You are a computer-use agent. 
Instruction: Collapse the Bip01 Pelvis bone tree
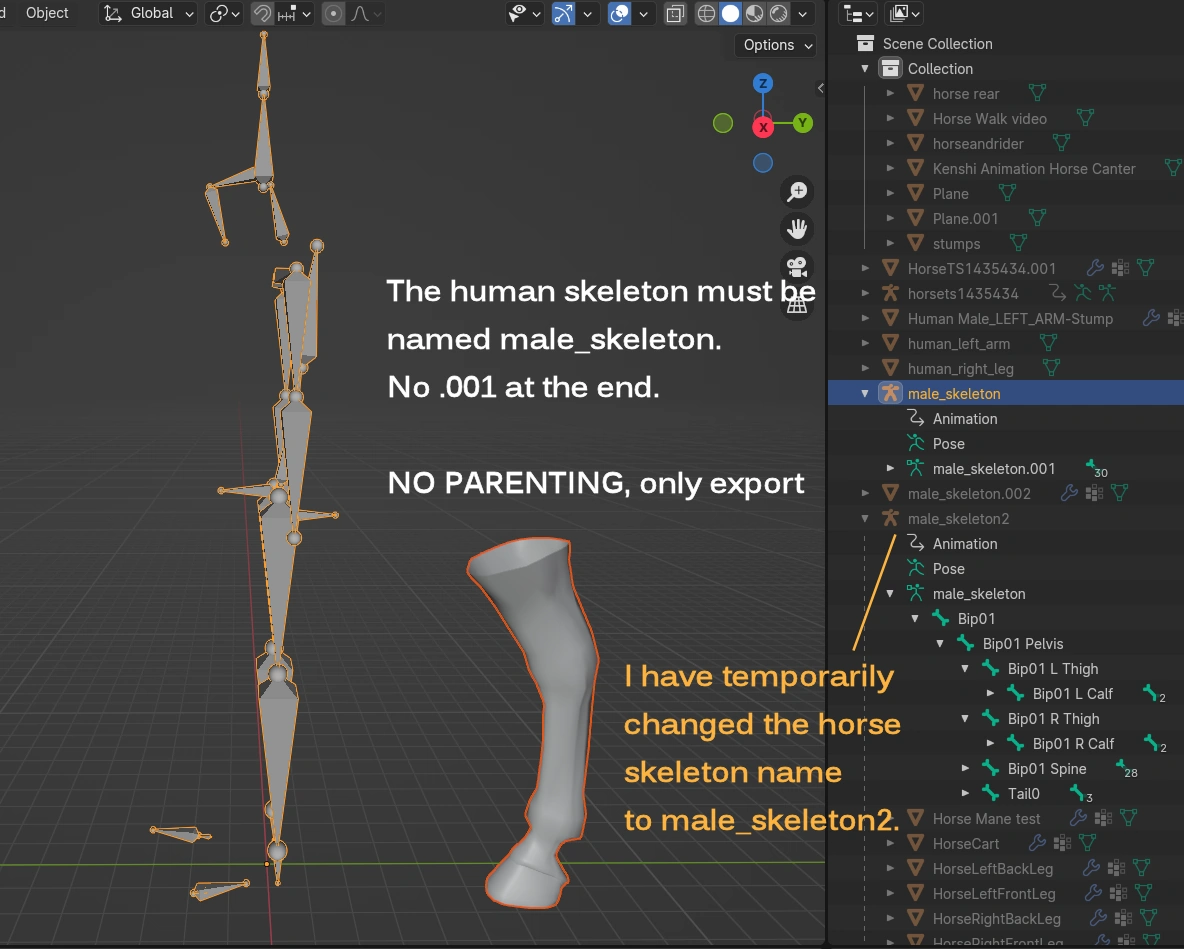click(x=940, y=644)
